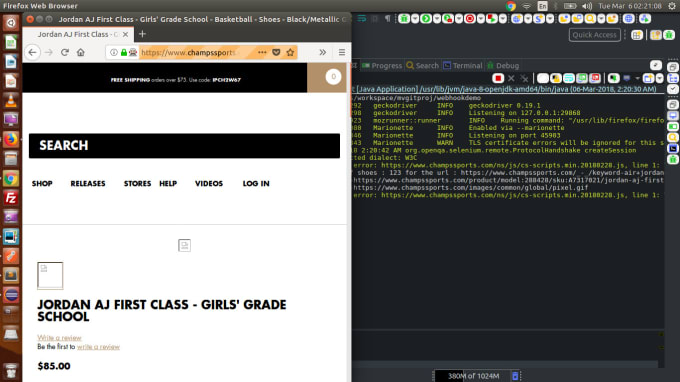This screenshot has height=382, width=680.
Task: Click the Eclipse toolbar search magnifier icon
Action: coord(590,19)
